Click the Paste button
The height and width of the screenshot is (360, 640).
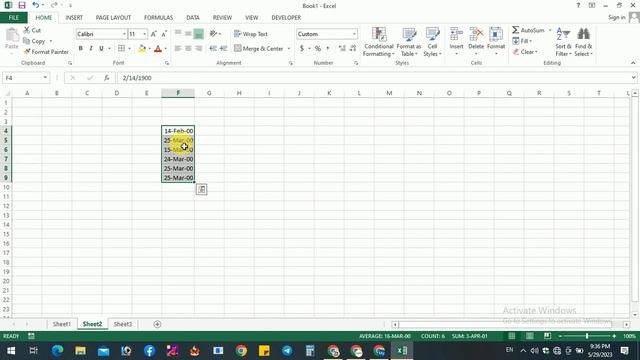coord(12,39)
